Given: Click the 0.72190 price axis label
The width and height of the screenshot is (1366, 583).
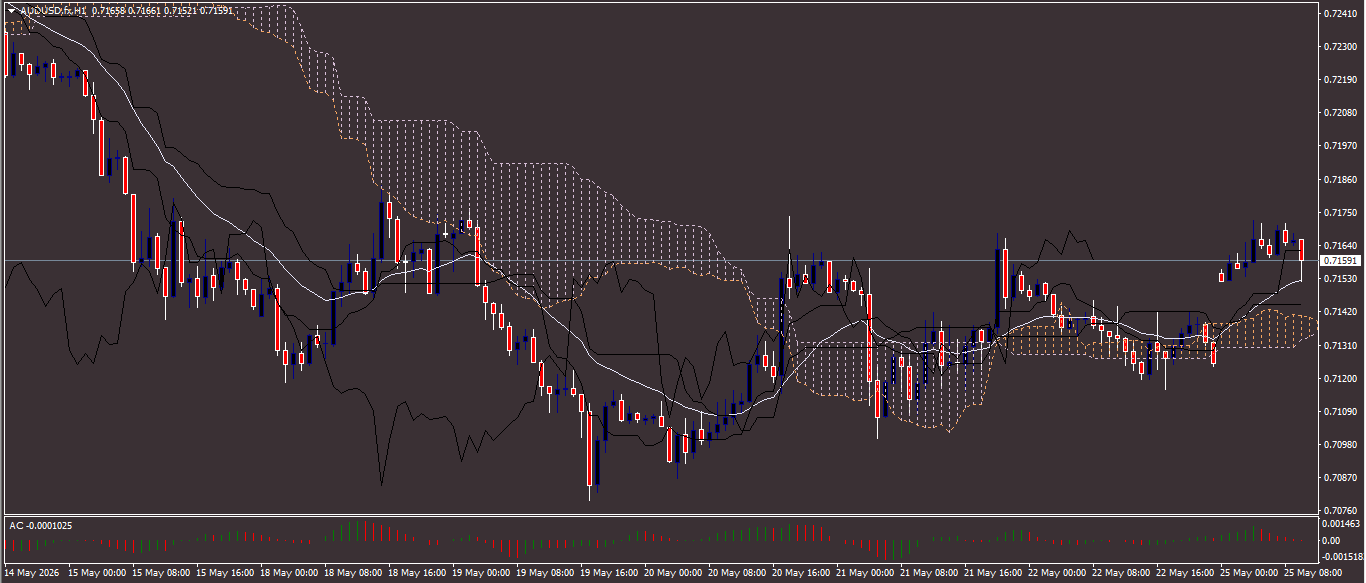Looking at the screenshot, I should (x=1338, y=80).
